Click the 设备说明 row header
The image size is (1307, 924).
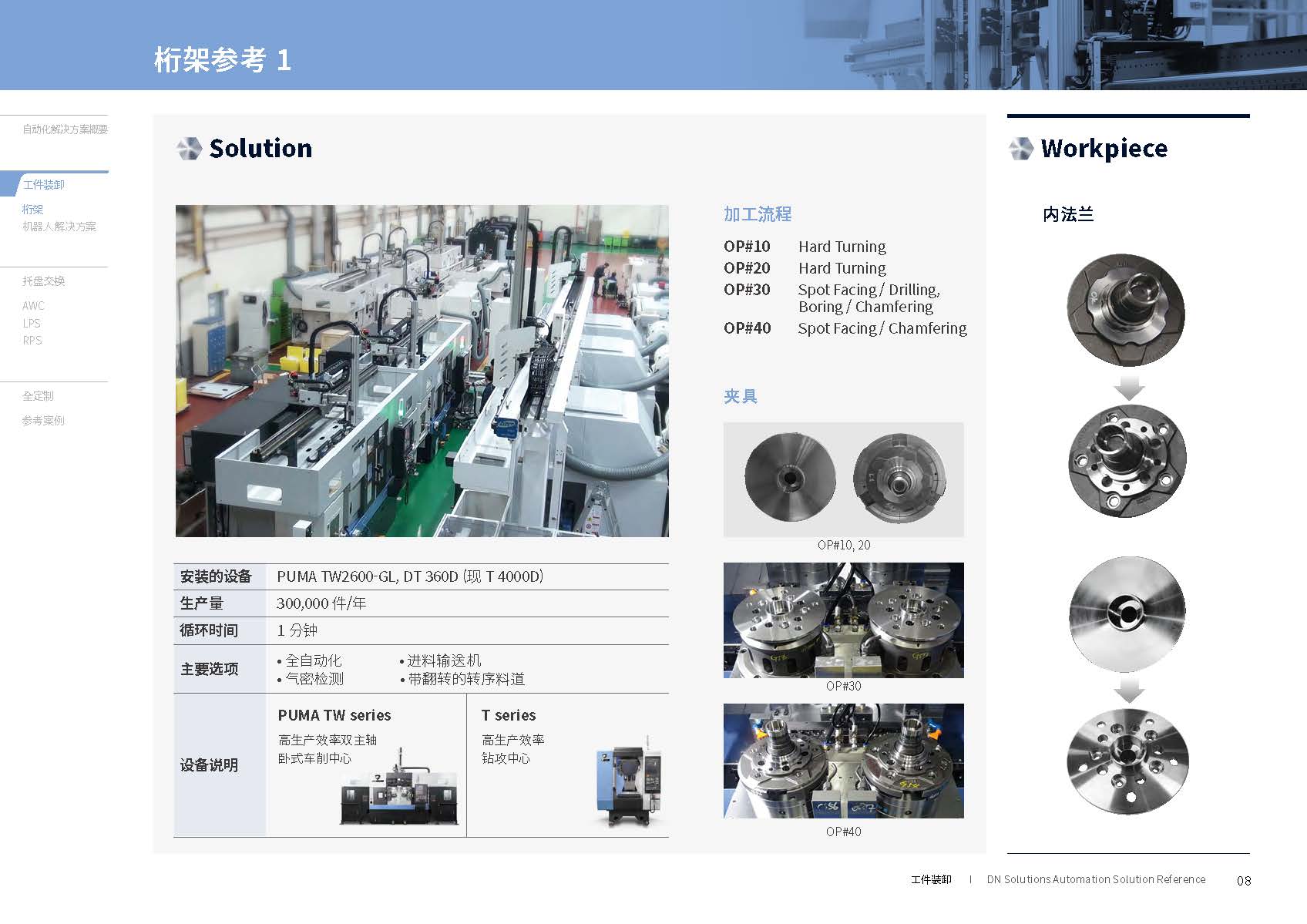tap(209, 765)
